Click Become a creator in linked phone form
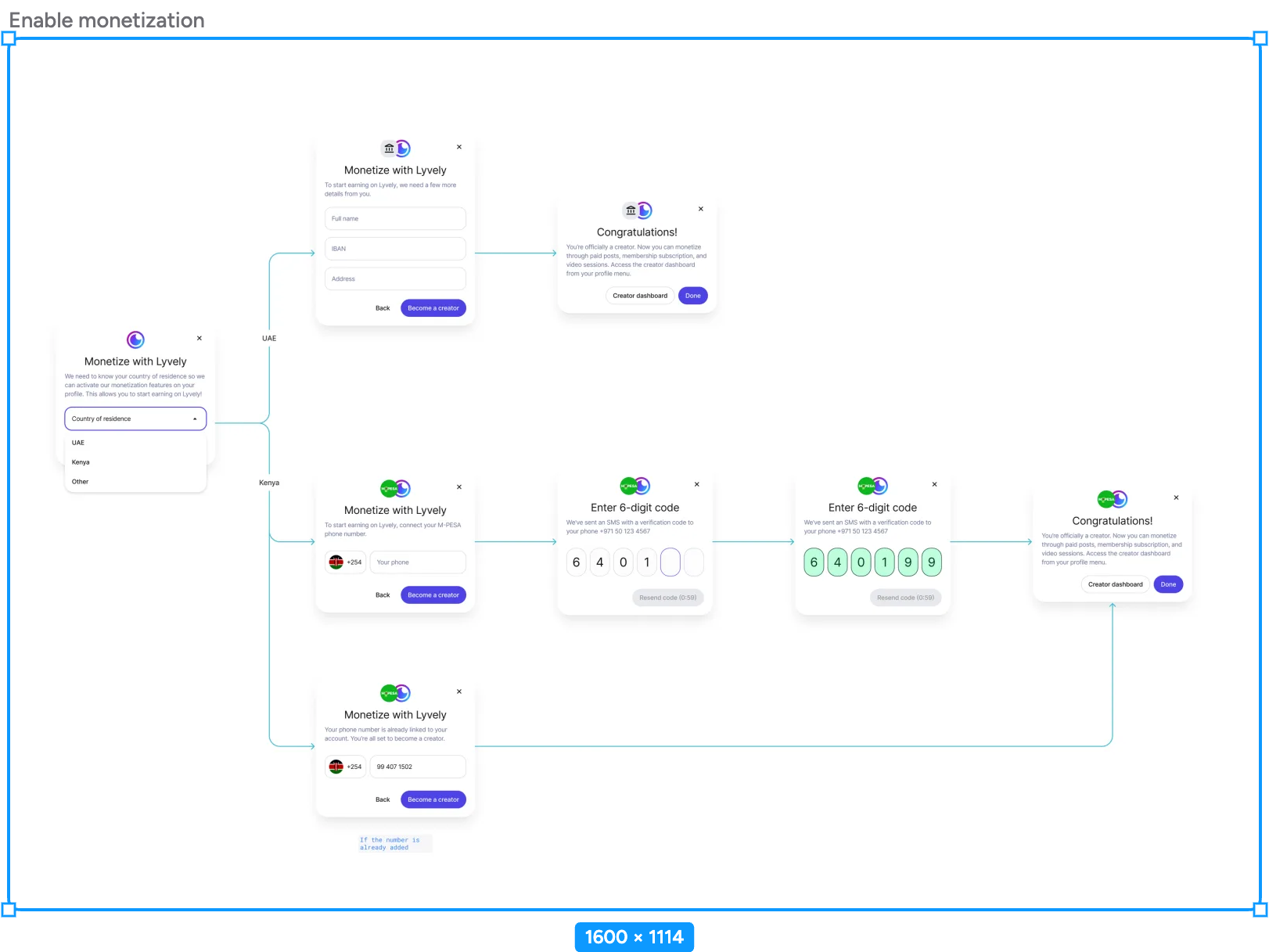The image size is (1269, 952). [433, 799]
